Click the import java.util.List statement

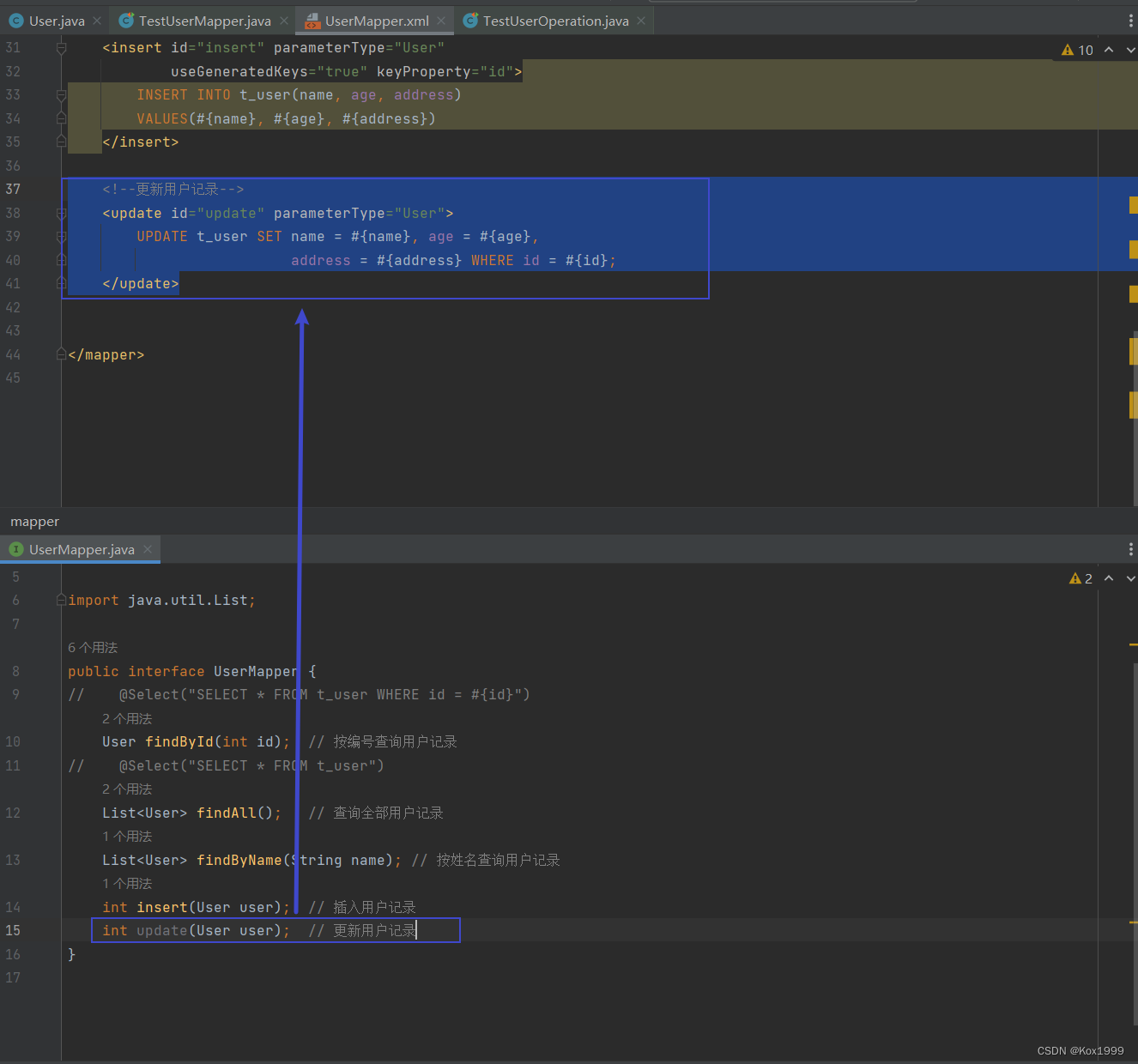coord(162,601)
